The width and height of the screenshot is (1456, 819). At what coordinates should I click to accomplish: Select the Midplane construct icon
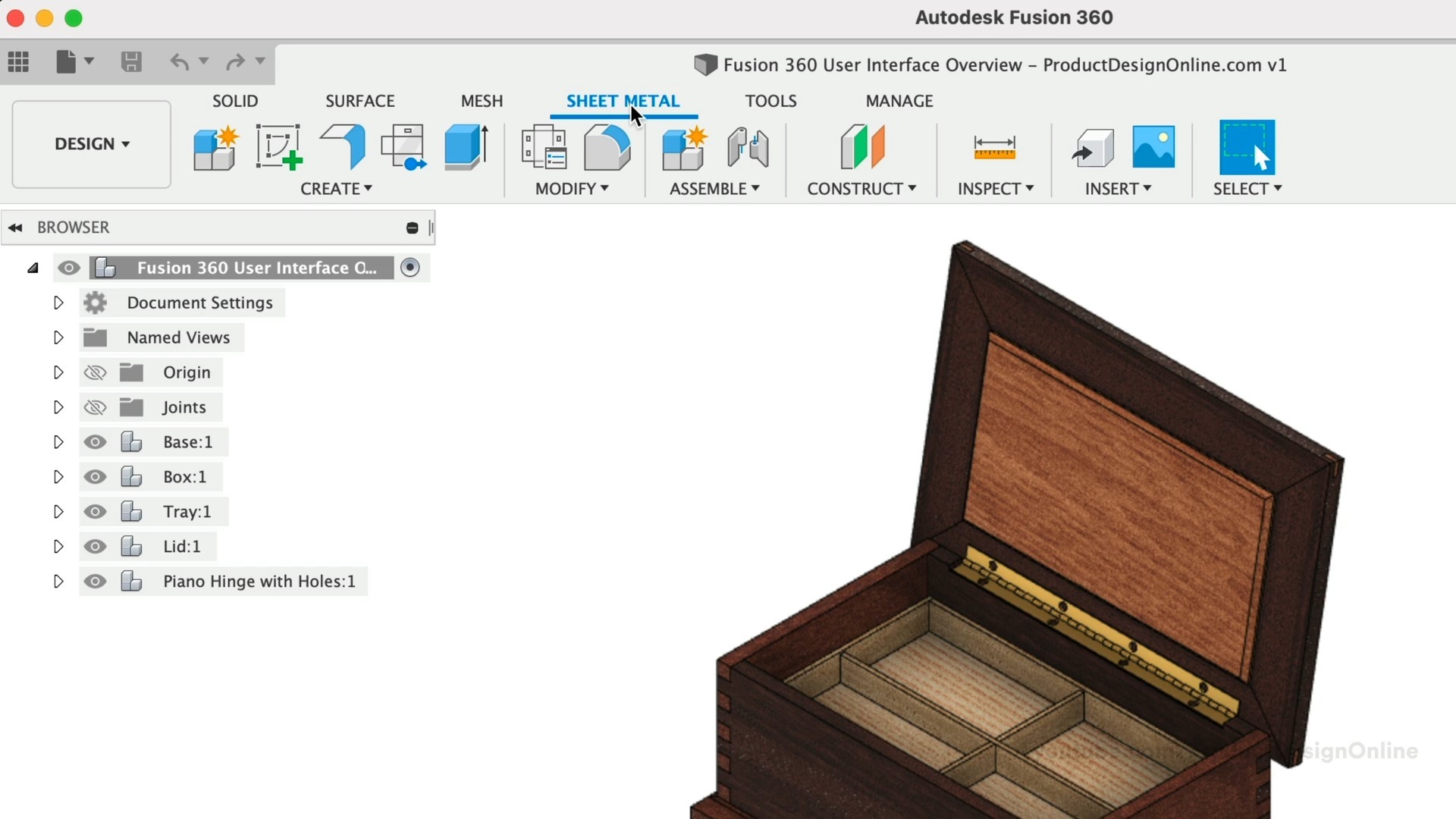(x=863, y=147)
